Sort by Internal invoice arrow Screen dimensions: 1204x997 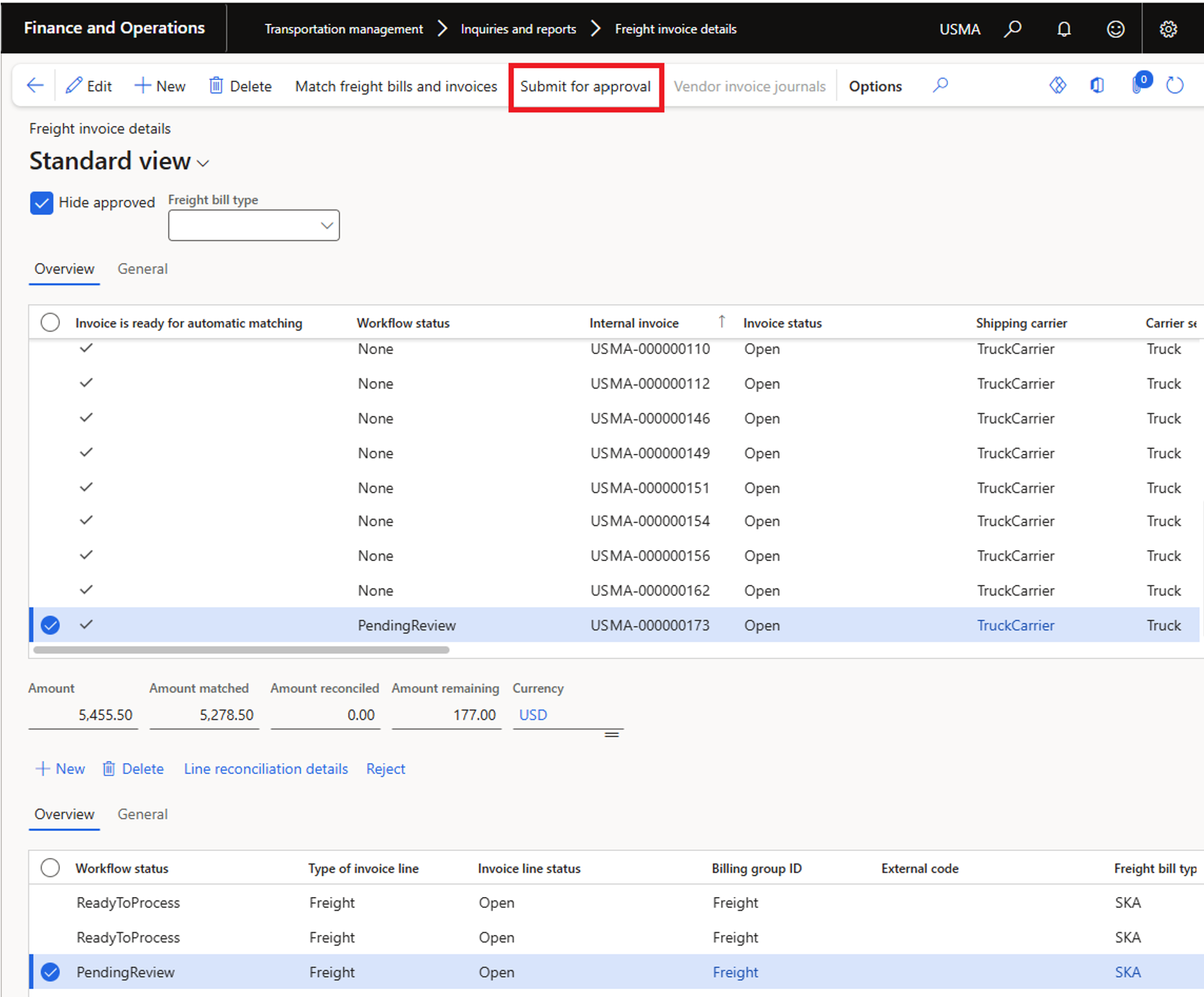[x=721, y=322]
